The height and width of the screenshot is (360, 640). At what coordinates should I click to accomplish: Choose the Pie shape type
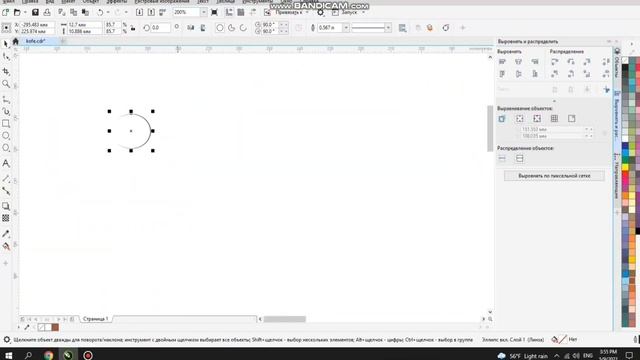point(231,28)
